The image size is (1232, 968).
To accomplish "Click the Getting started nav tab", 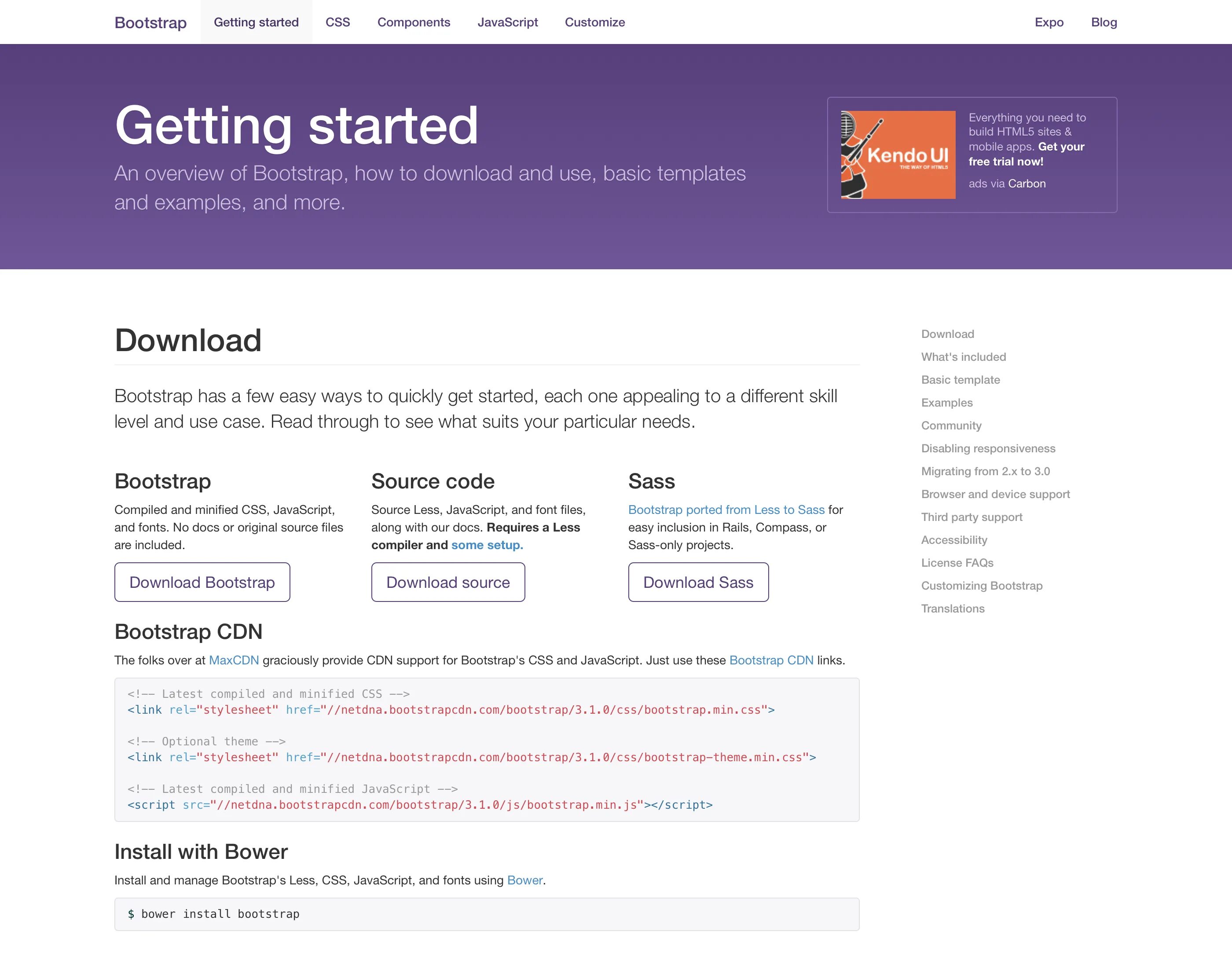I will click(x=255, y=22).
